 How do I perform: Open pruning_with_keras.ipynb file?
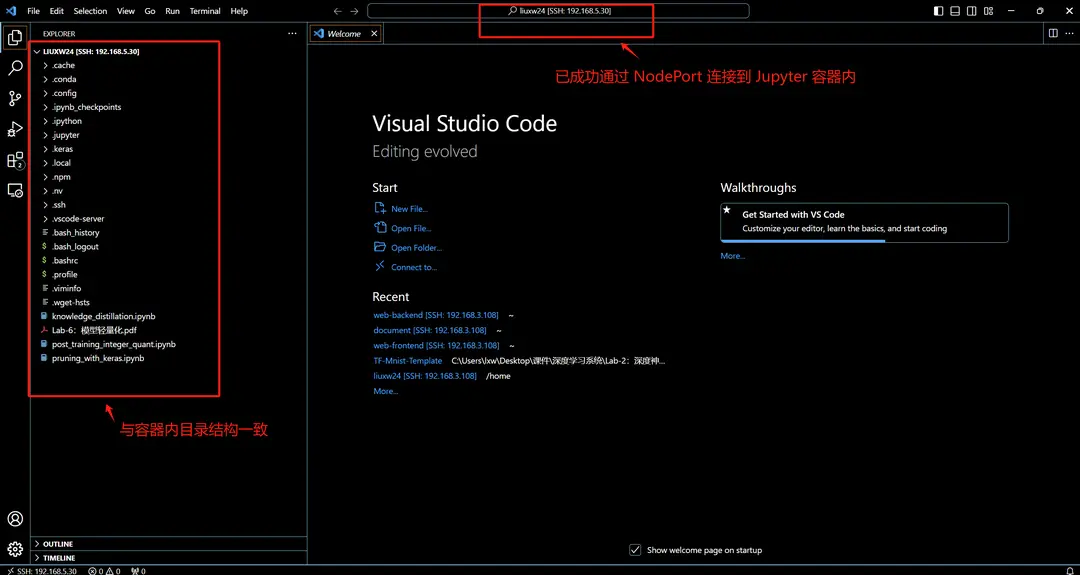98,358
